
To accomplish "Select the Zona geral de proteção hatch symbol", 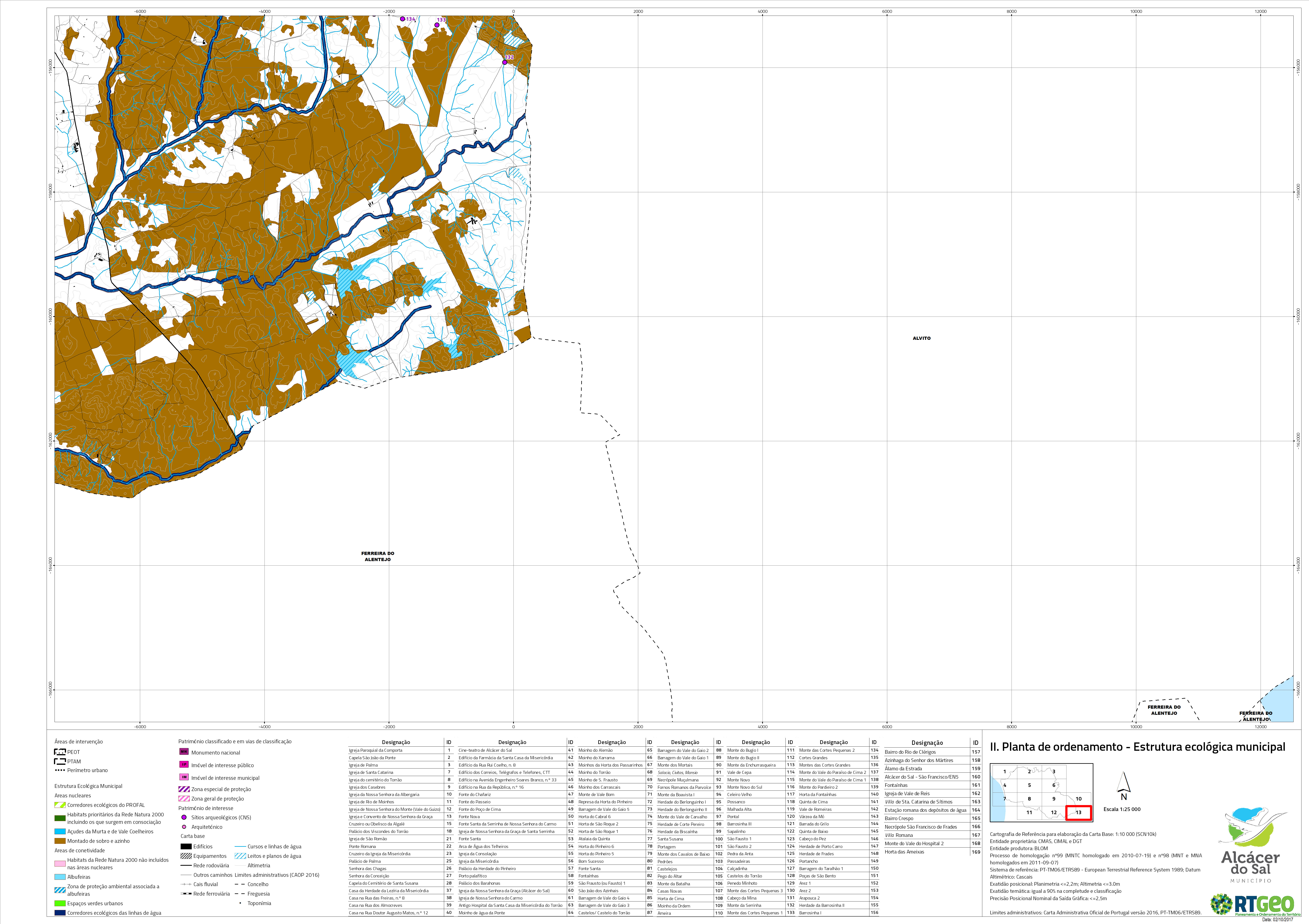I will pyautogui.click(x=184, y=799).
